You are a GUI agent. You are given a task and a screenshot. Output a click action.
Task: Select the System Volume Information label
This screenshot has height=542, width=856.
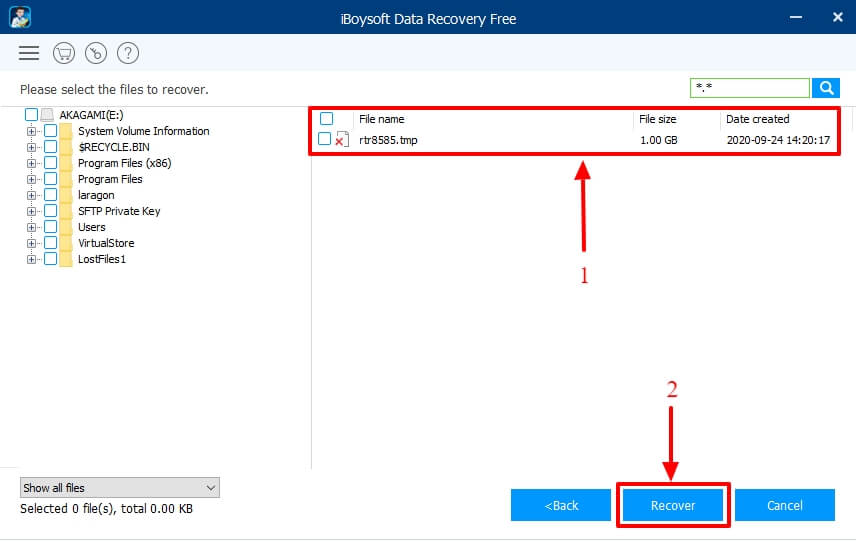coord(144,131)
